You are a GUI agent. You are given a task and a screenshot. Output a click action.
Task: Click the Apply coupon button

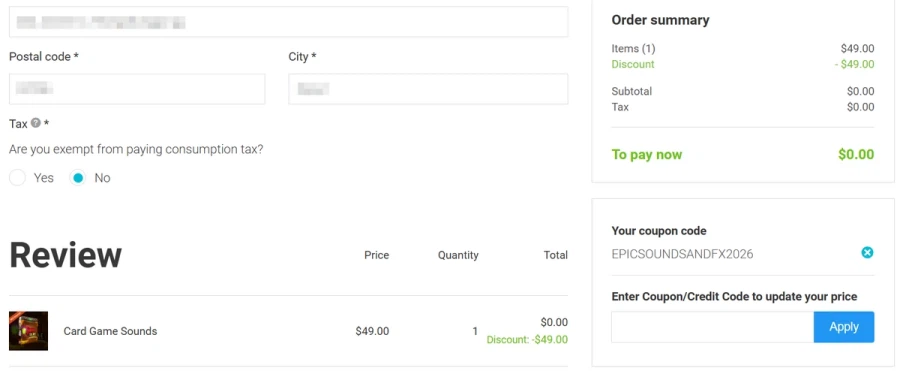[x=844, y=327]
